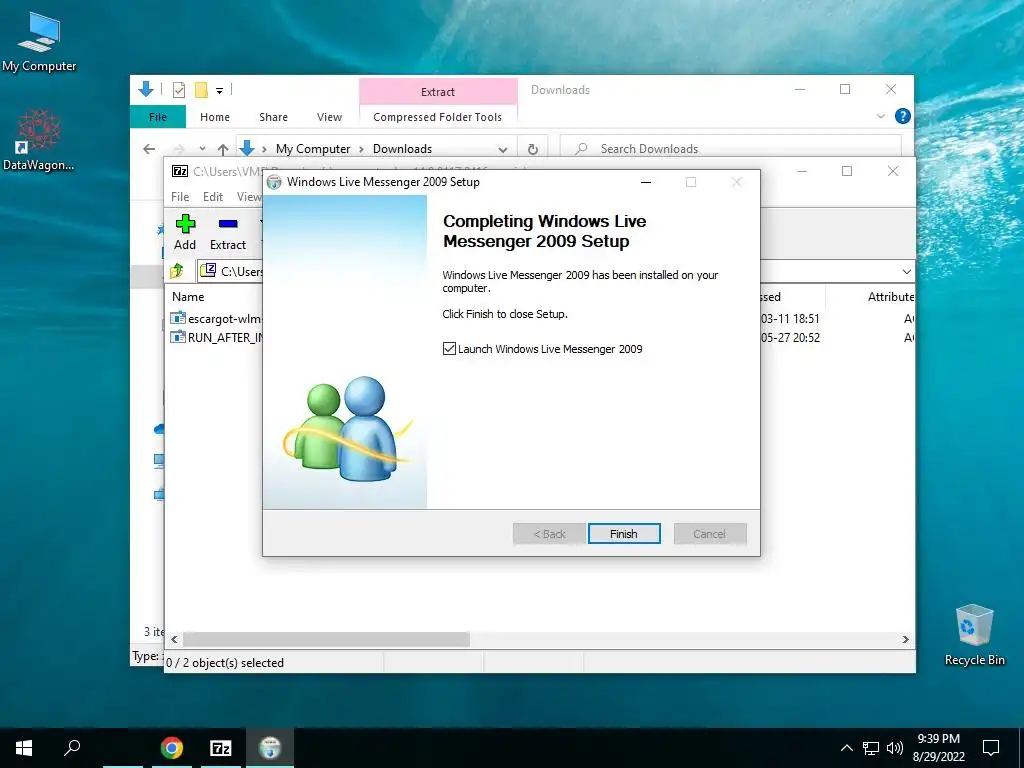Open the recent locations dropdown in Explorer
The image size is (1024, 768).
coord(202,149)
